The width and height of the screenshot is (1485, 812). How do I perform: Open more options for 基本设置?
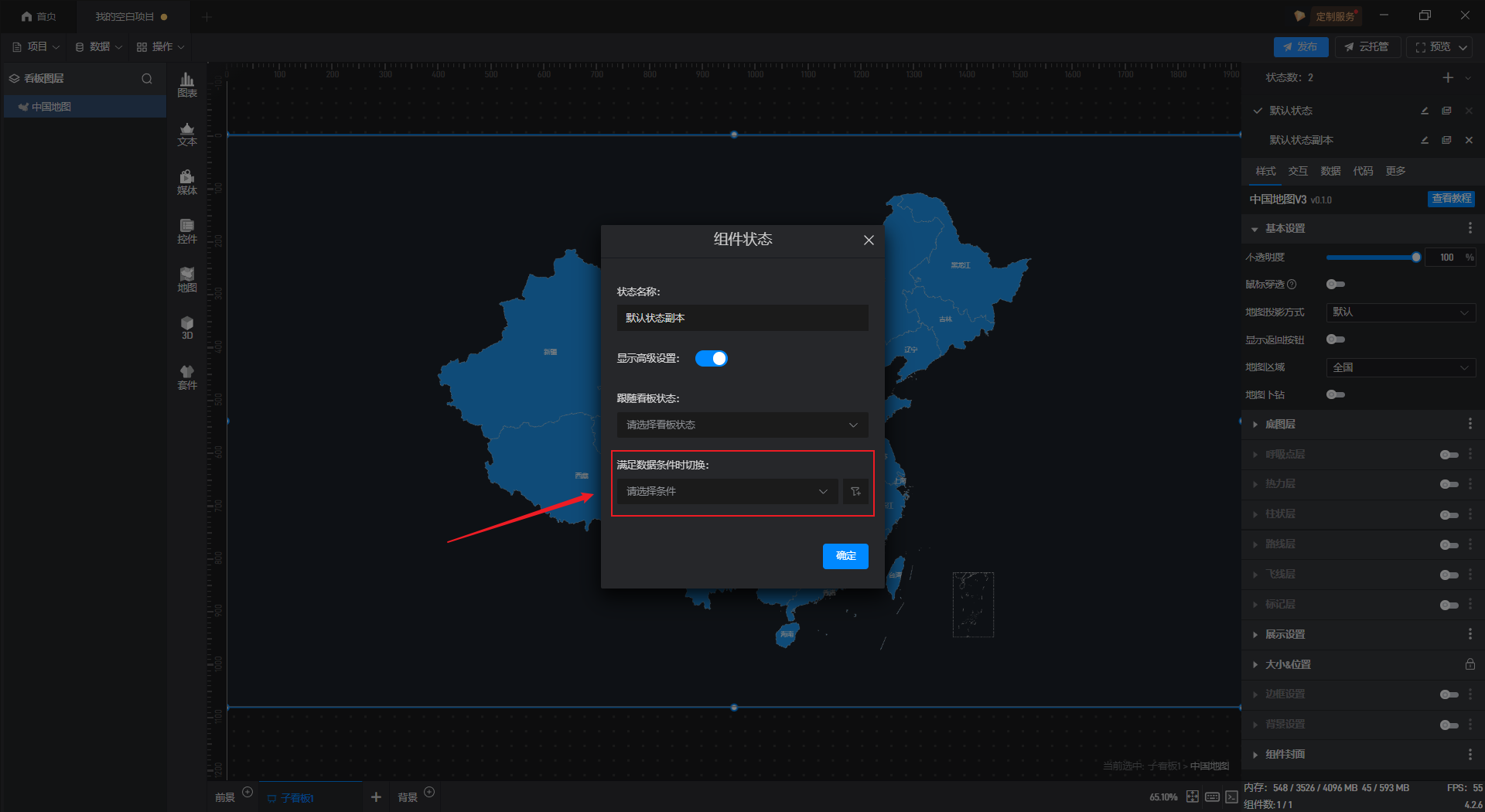pos(1470,228)
